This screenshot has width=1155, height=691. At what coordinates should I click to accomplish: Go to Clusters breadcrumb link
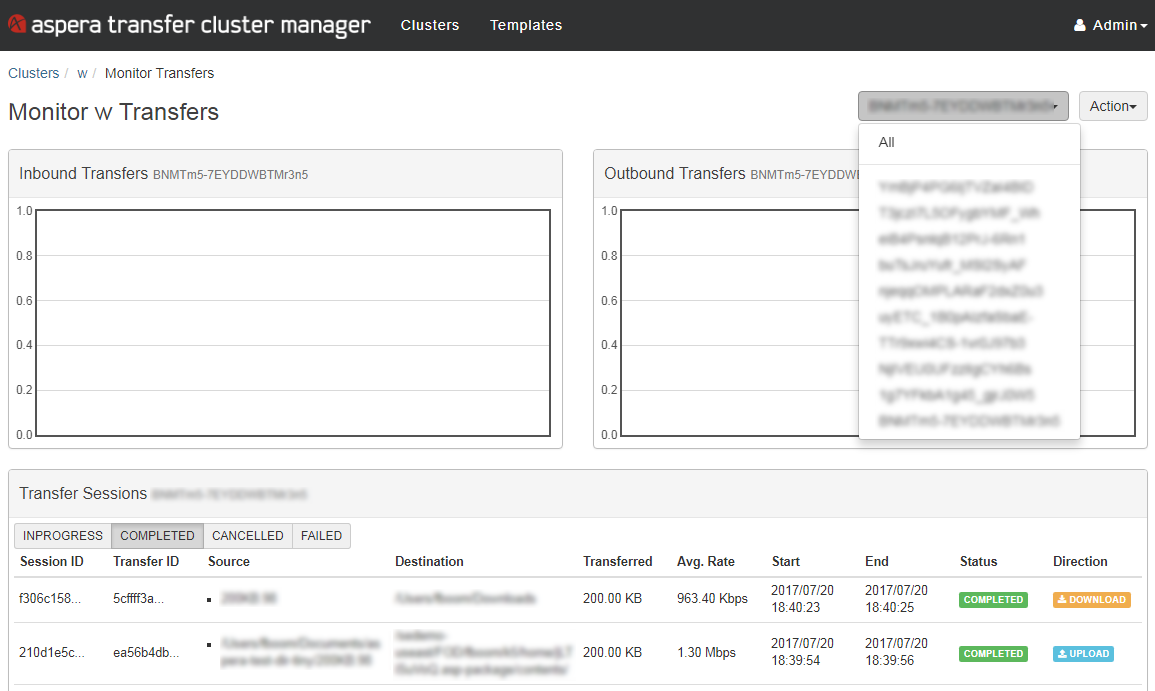point(34,73)
